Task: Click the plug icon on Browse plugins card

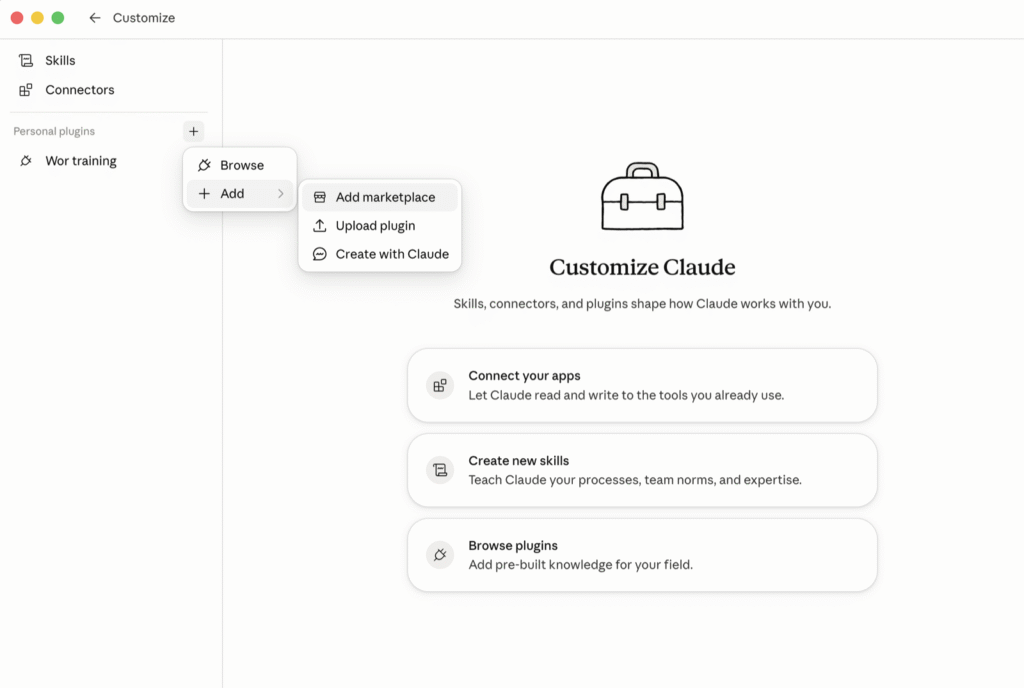Action: [x=440, y=555]
